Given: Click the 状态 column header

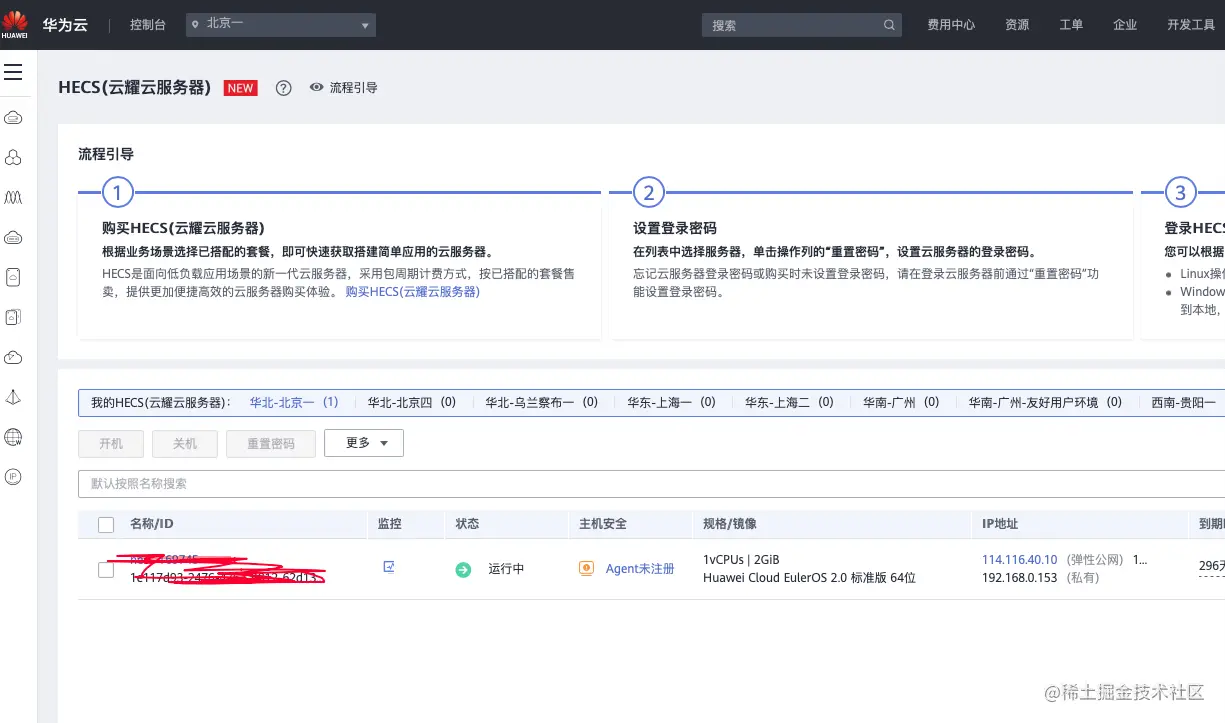Looking at the screenshot, I should click(x=467, y=524).
